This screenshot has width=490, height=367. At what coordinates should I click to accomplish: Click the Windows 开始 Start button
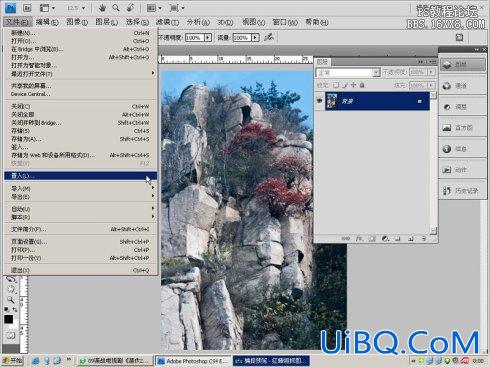click(13, 361)
